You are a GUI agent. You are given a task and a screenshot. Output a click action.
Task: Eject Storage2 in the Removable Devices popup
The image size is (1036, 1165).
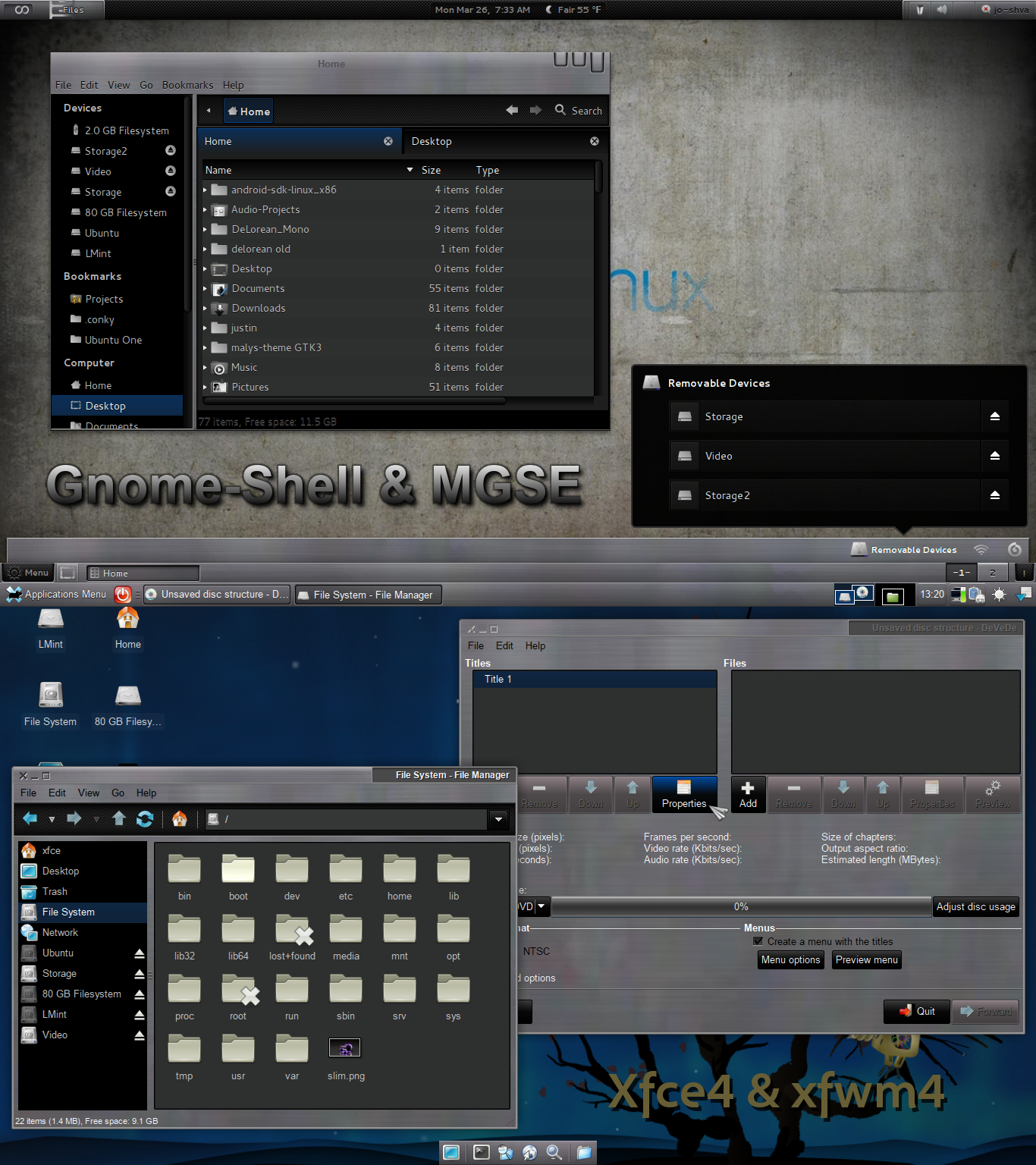(995, 495)
